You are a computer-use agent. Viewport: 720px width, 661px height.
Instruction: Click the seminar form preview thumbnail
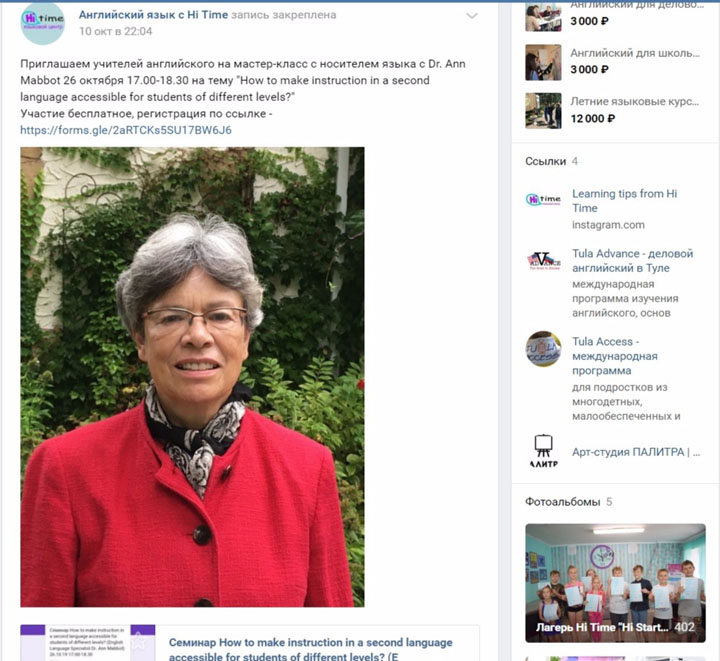click(x=88, y=643)
